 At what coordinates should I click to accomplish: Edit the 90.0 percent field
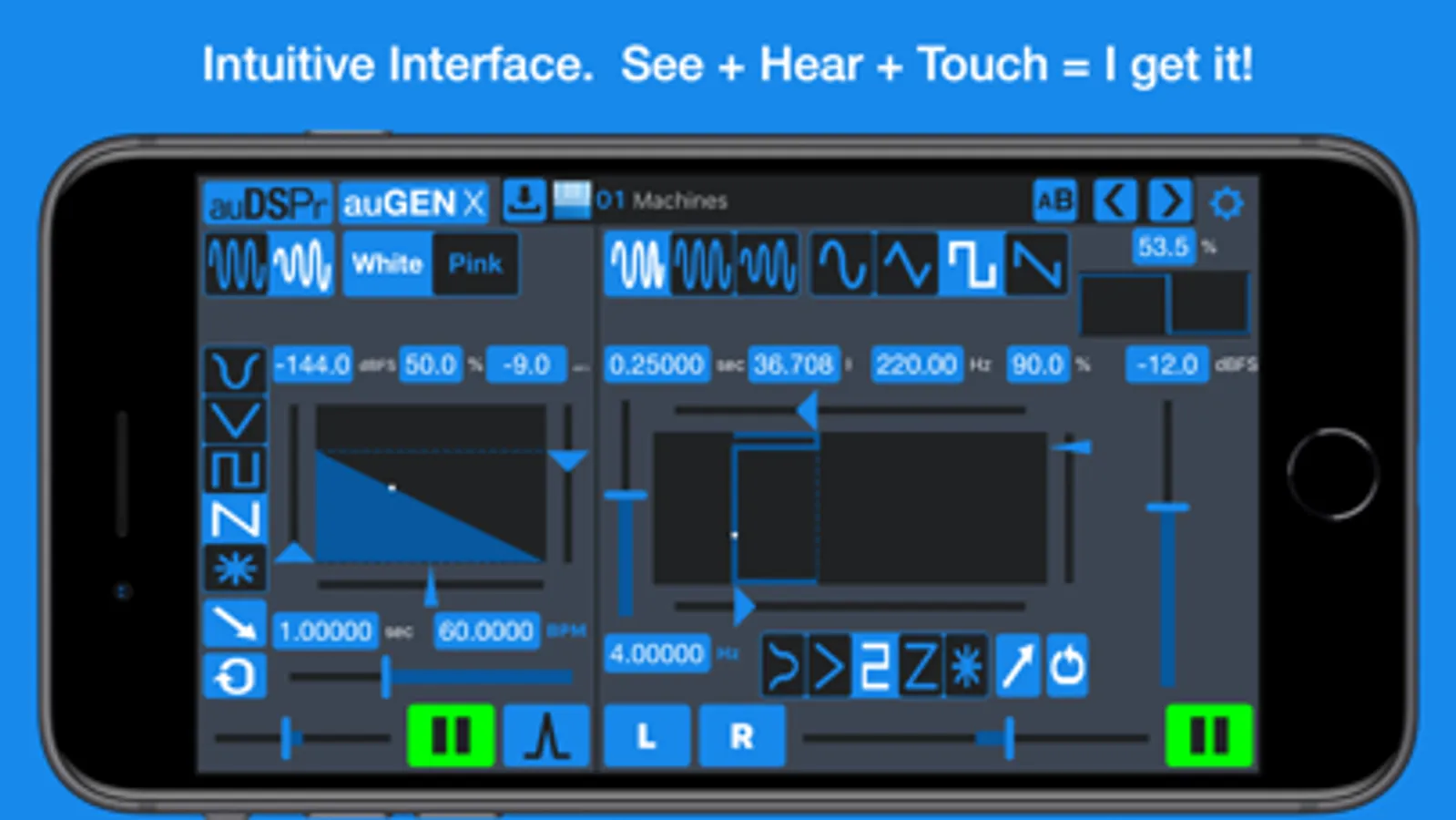pos(1038,364)
